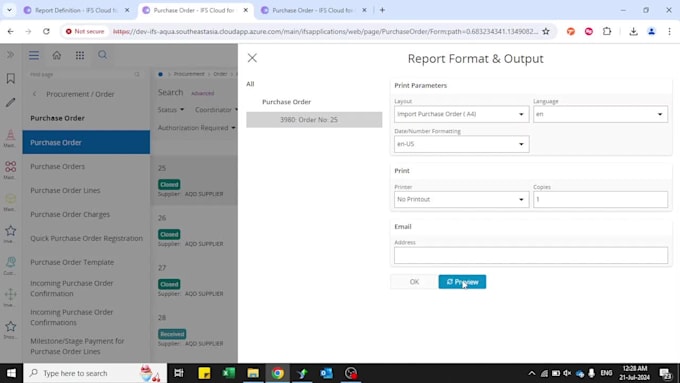Open Windows Start menu
Image resolution: width=680 pixels, height=383 pixels.
[11, 373]
